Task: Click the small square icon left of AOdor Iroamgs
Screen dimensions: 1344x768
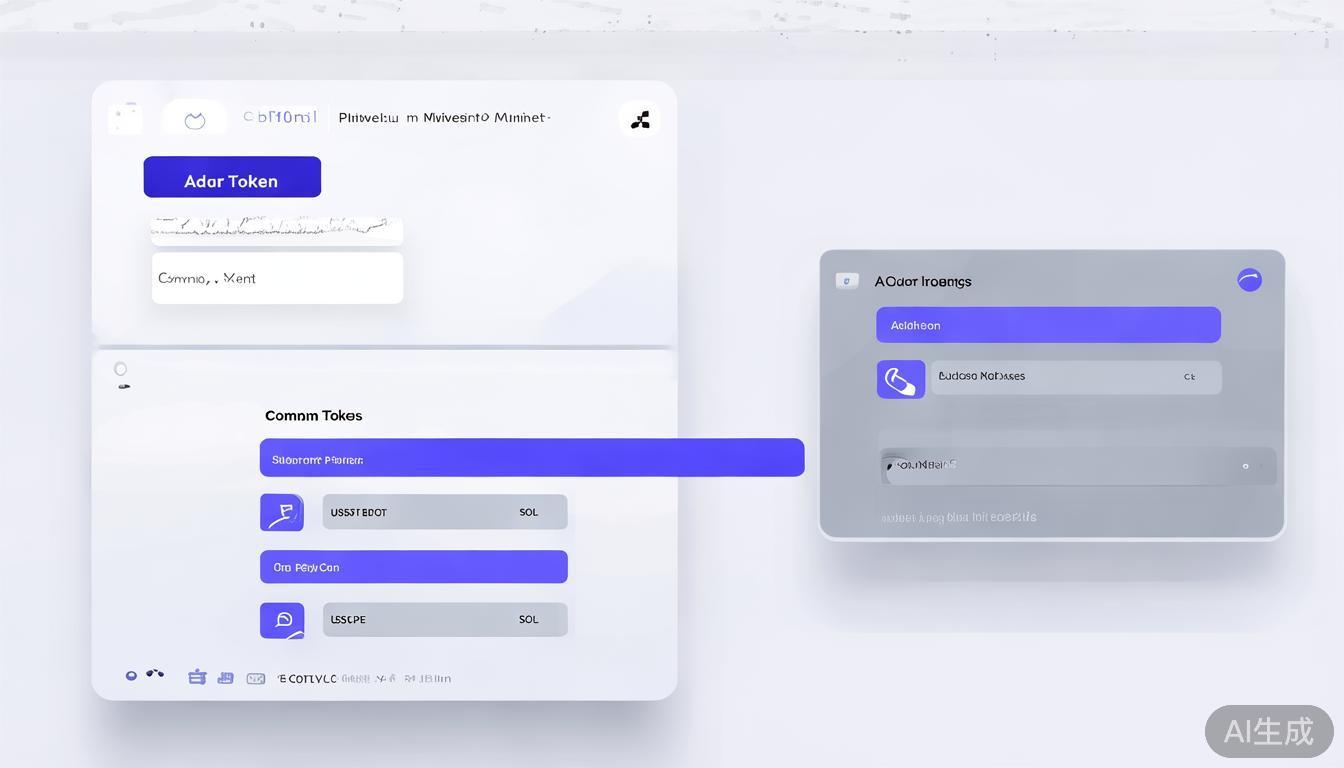Action: [x=847, y=281]
